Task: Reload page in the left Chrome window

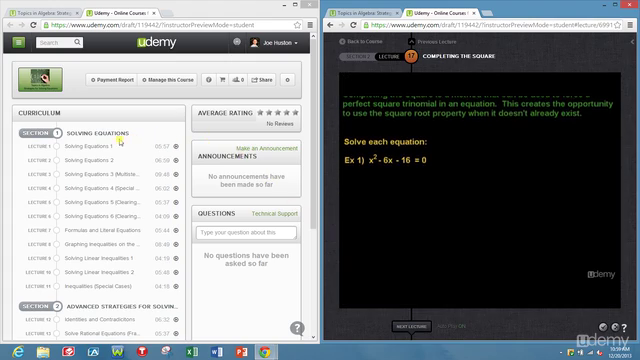Action: click(x=33, y=25)
